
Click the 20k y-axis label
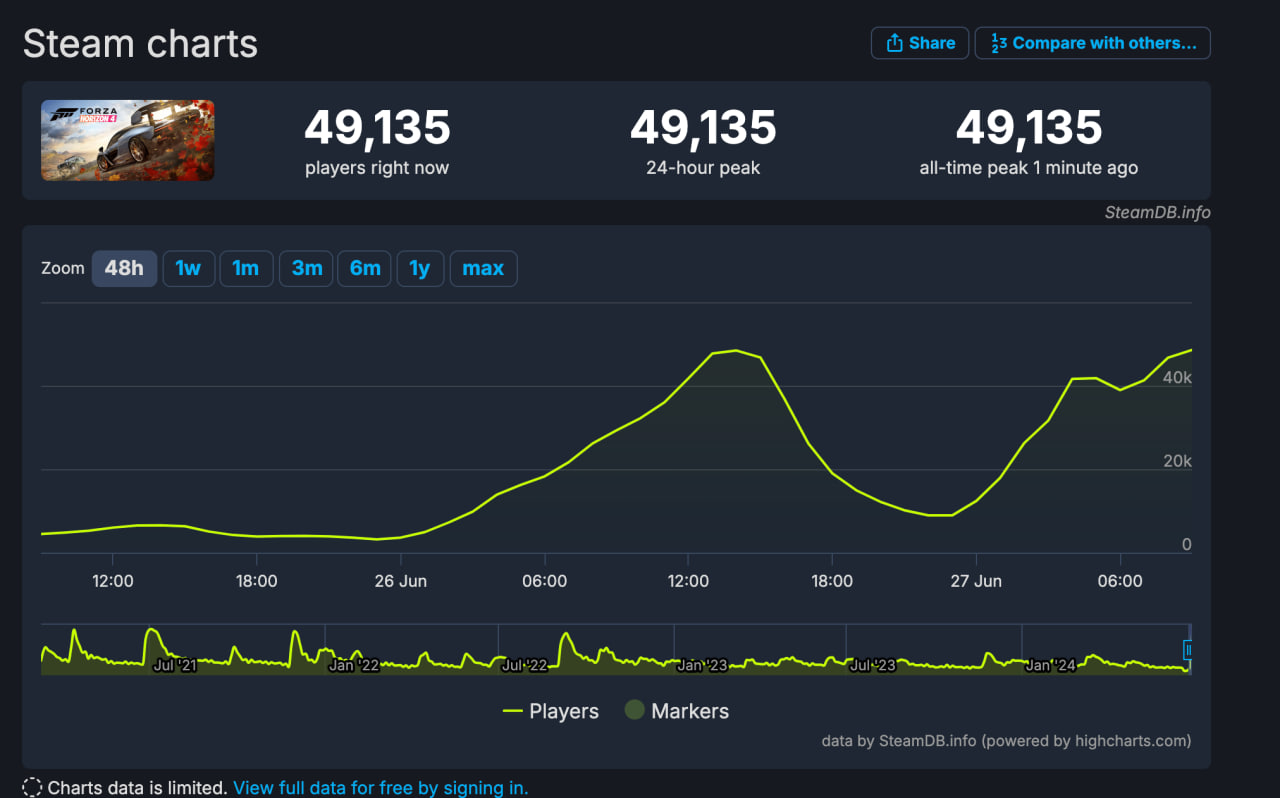(x=1176, y=461)
